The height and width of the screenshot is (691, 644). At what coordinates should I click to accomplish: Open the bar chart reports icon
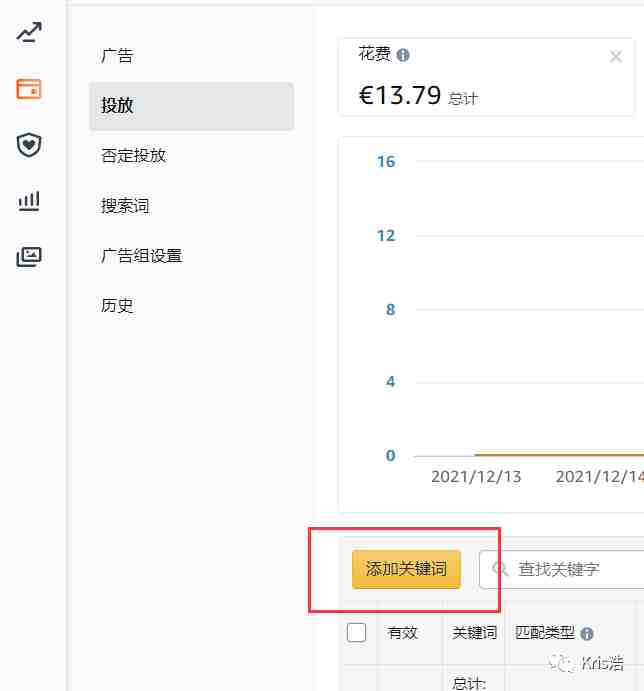[29, 201]
